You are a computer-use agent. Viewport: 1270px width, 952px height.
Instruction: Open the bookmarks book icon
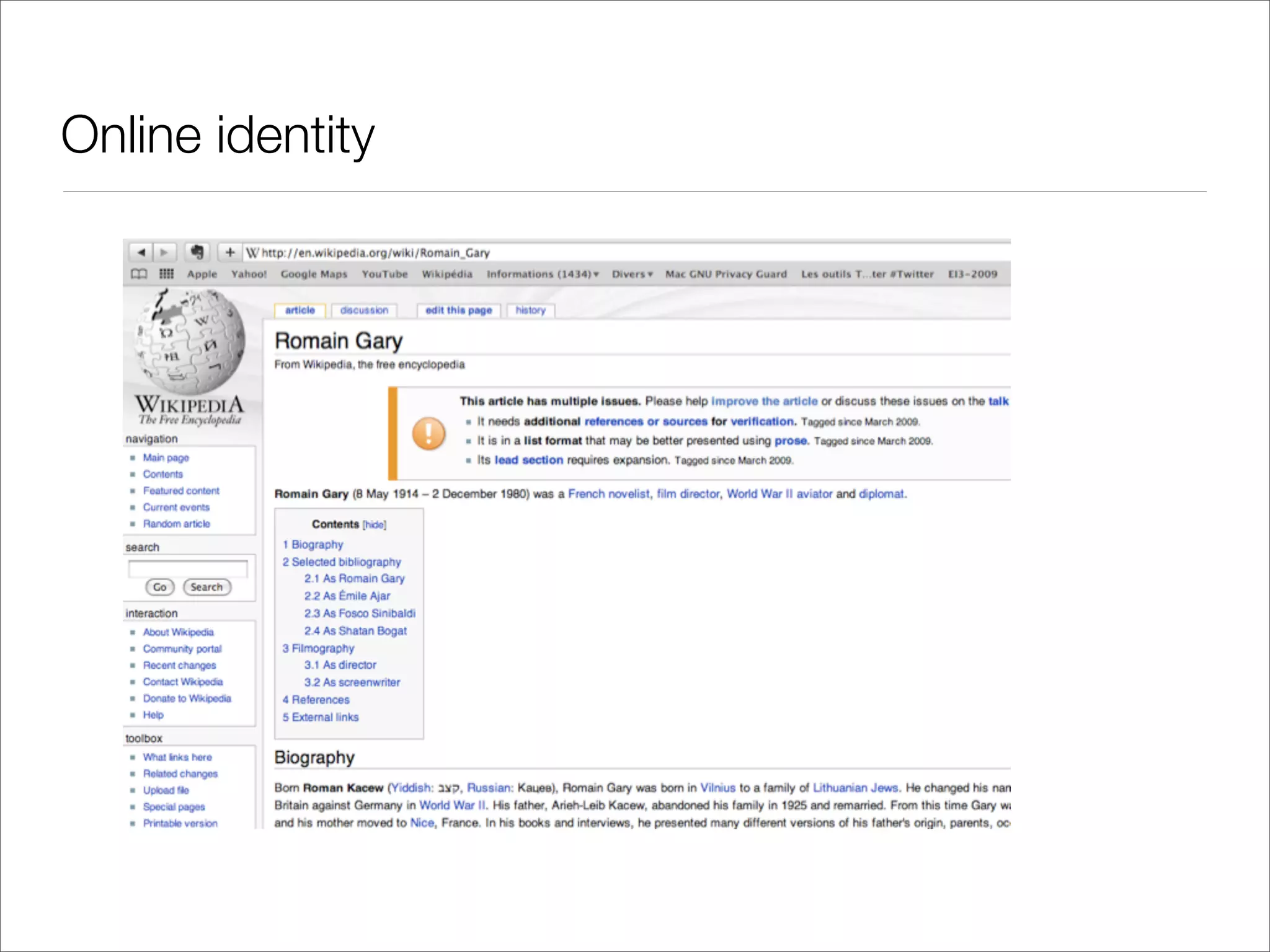[139, 274]
